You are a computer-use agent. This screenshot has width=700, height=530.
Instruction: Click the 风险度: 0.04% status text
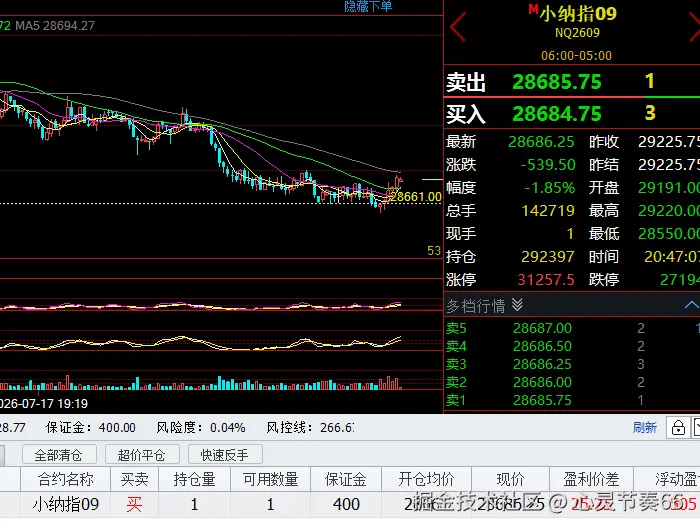point(201,428)
